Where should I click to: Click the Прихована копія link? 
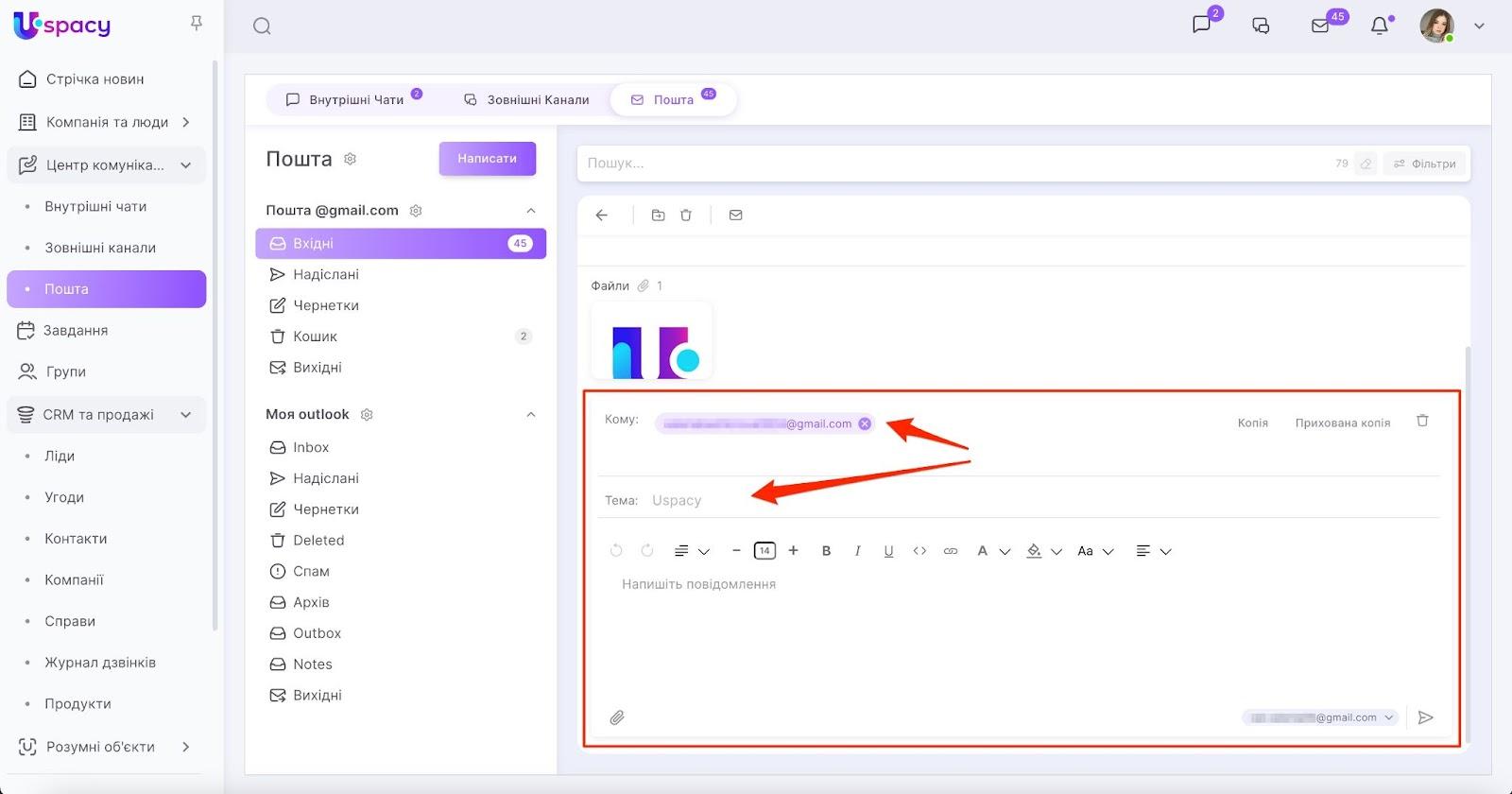(x=1342, y=423)
